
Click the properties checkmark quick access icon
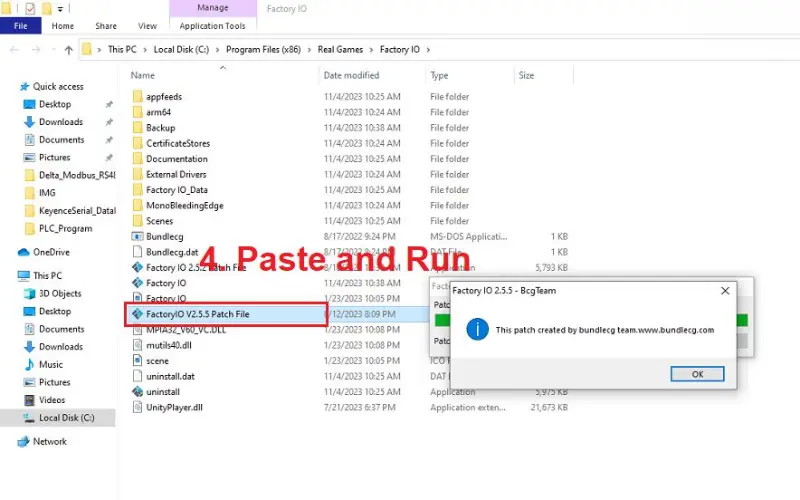point(30,8)
